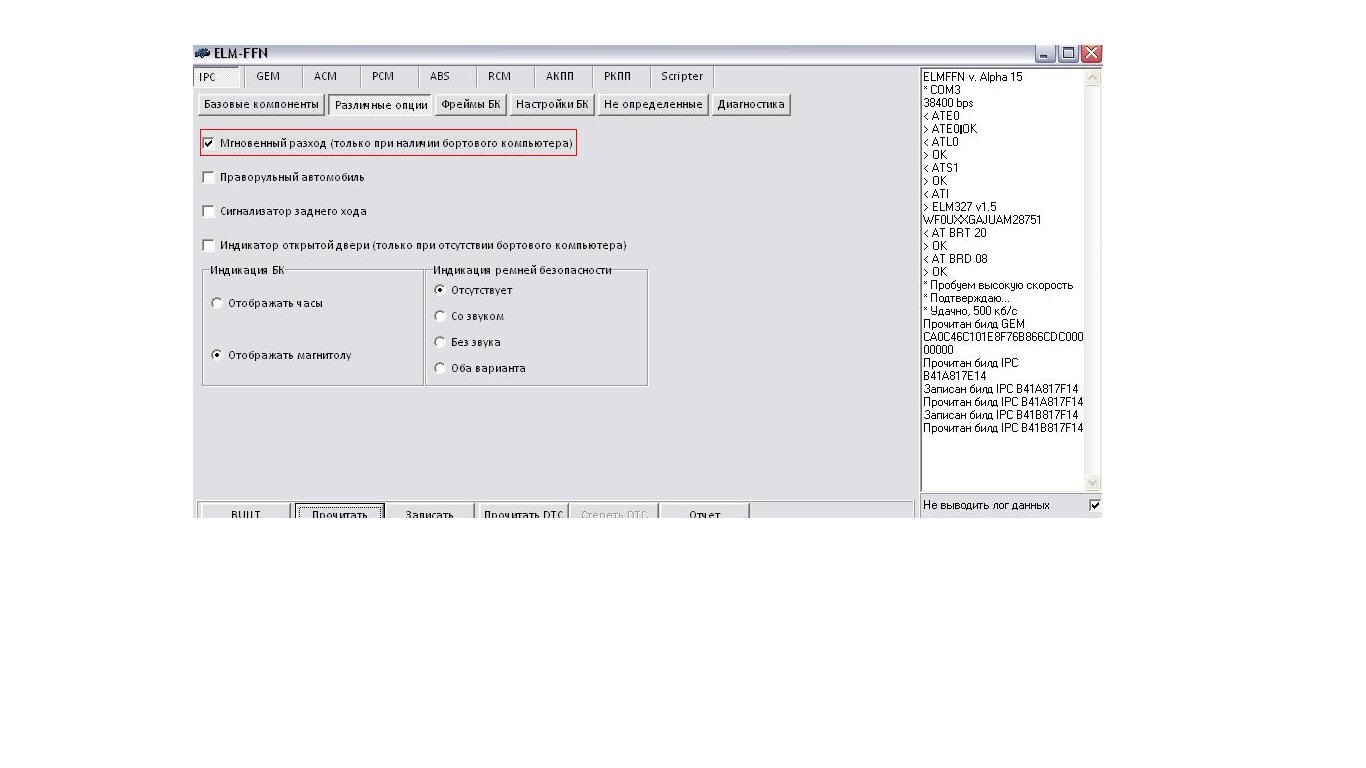1366x768 pixels.
Task: Minimize the ELM-FFN window
Action: pyautogui.click(x=1045, y=54)
